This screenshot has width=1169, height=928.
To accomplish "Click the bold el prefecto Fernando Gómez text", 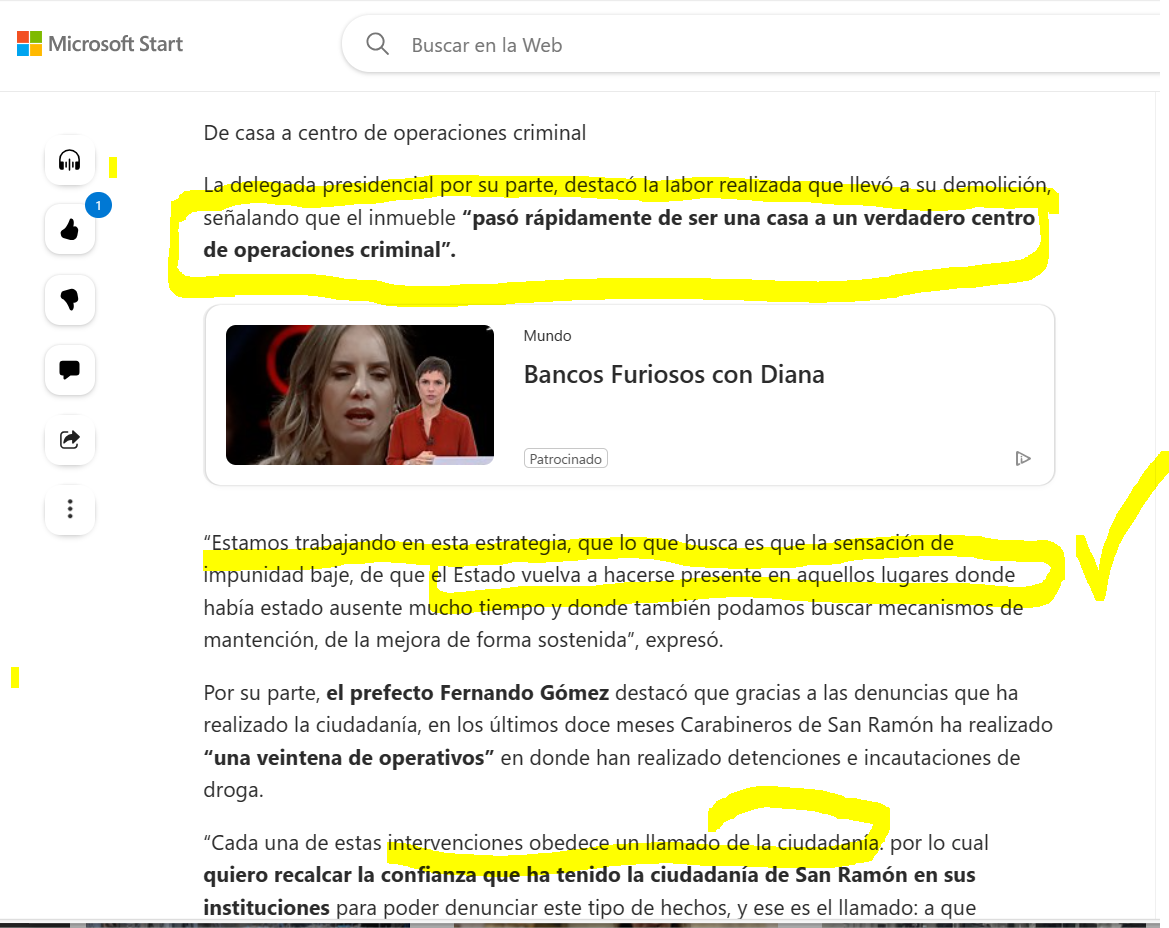I will [468, 692].
